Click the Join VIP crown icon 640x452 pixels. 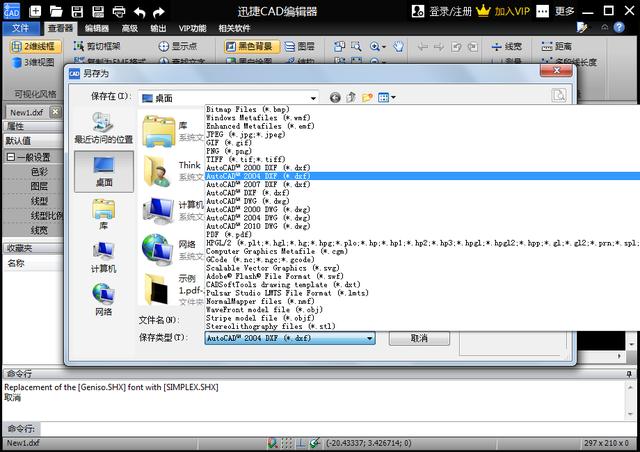pyautogui.click(x=483, y=11)
